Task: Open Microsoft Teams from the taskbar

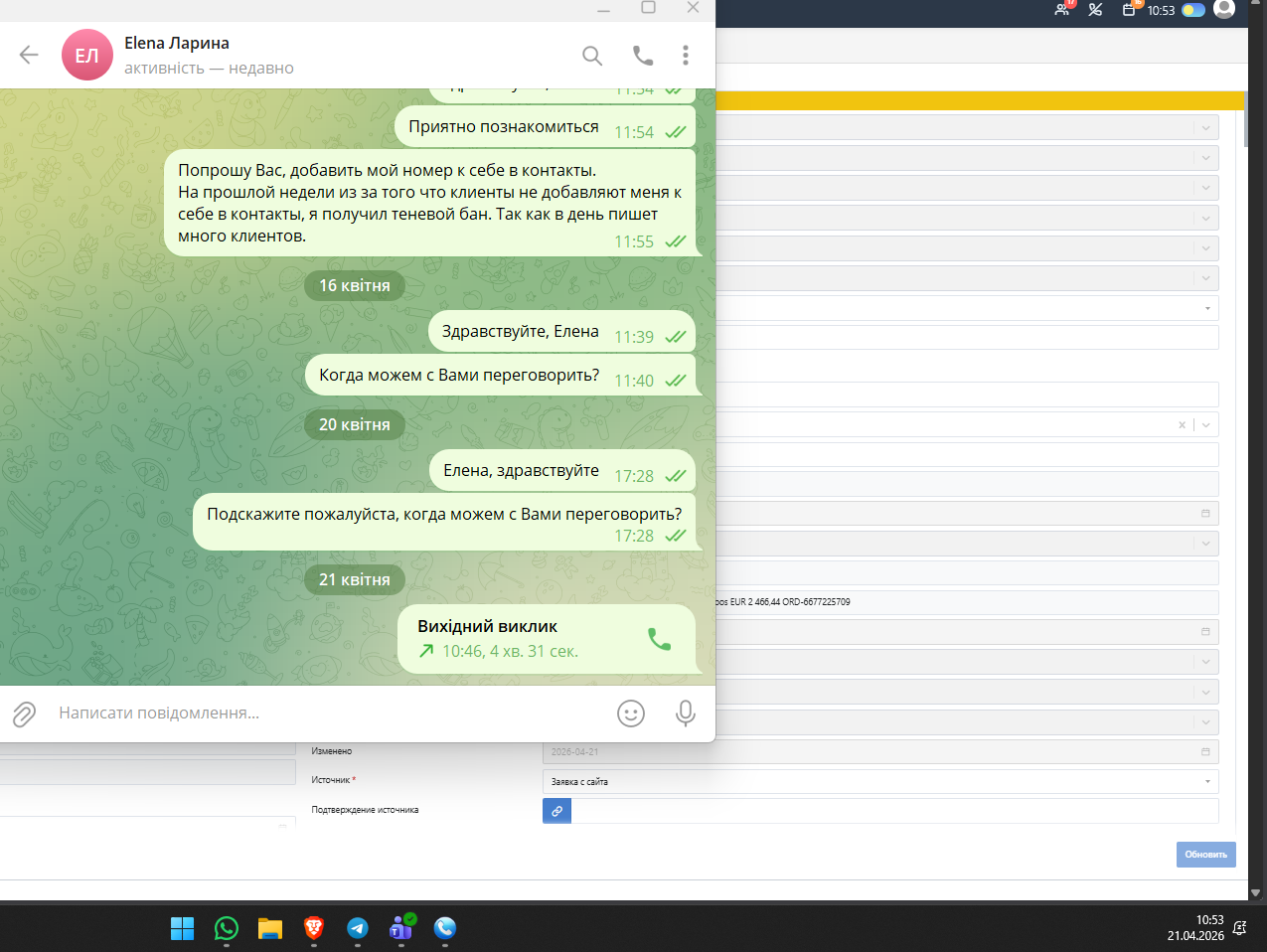Action: pos(401,927)
